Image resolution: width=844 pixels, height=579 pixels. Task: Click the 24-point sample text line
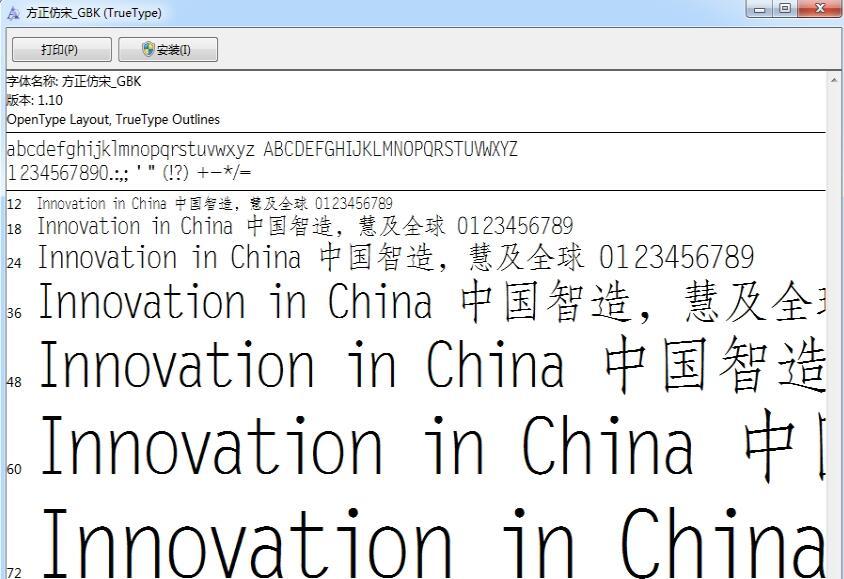click(395, 258)
